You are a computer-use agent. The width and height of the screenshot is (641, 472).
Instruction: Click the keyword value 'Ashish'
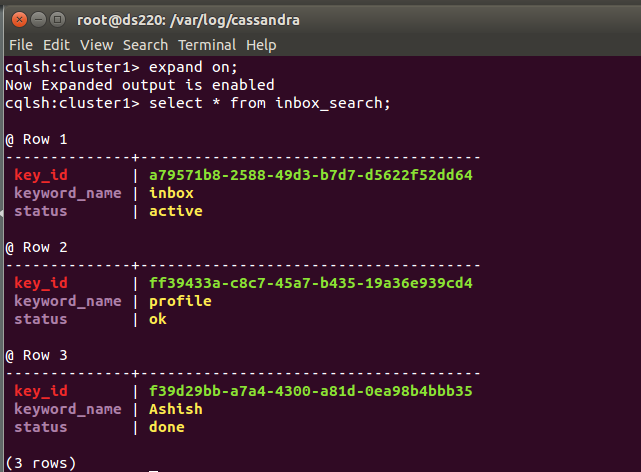coord(176,409)
